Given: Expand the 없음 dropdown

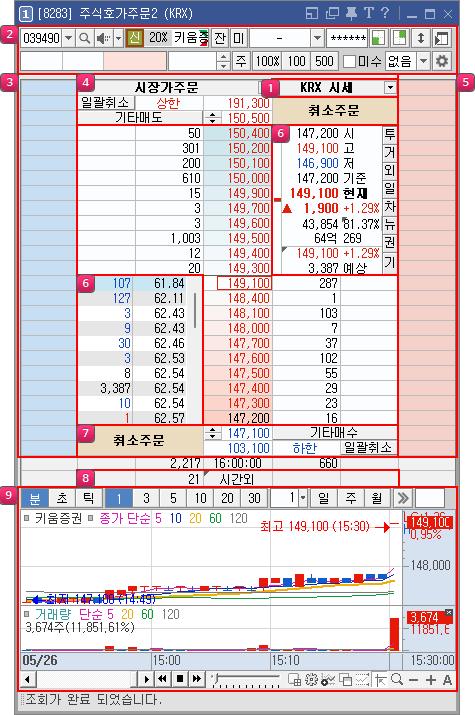Looking at the screenshot, I should [423, 61].
